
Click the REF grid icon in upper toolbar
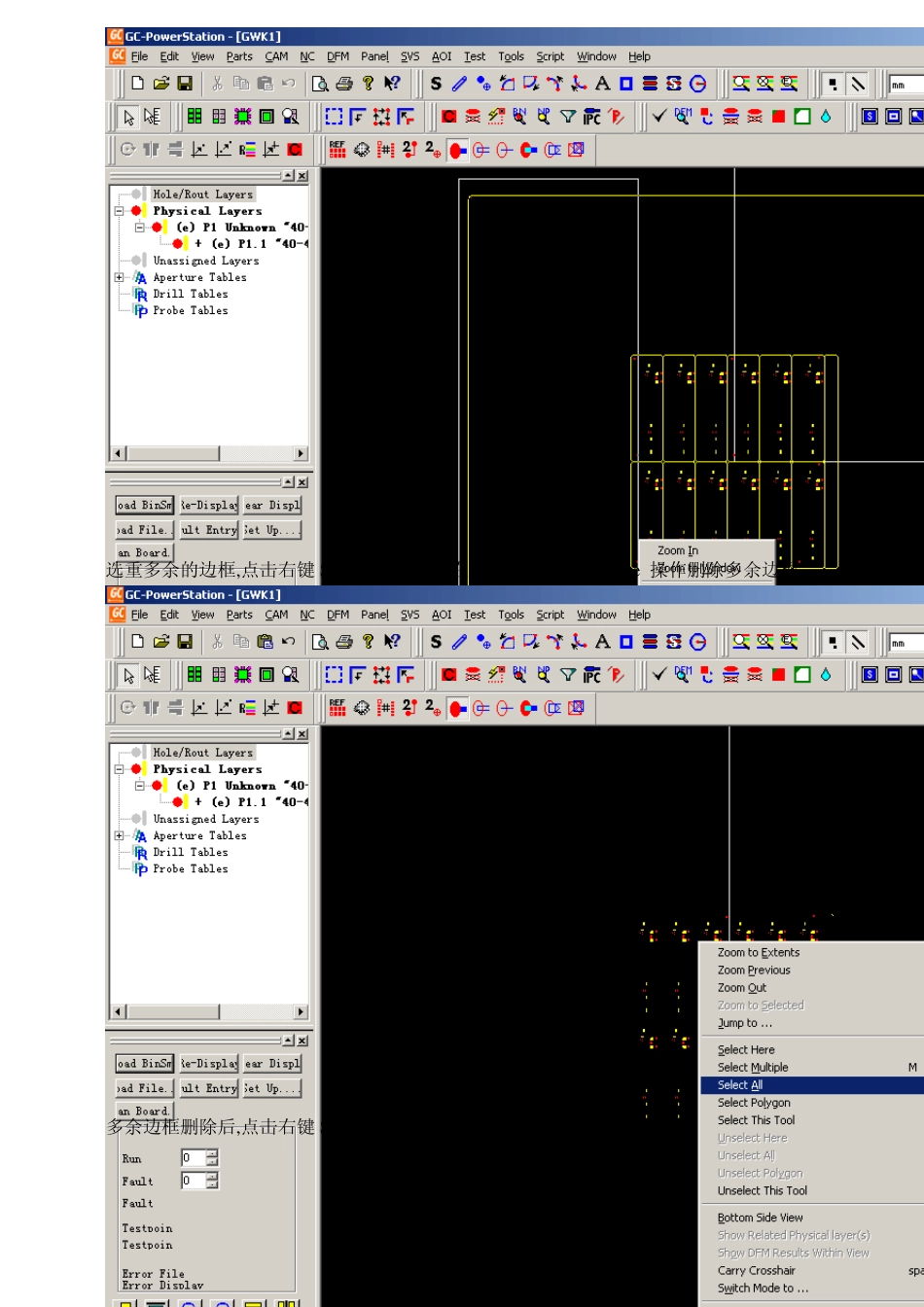click(x=338, y=150)
